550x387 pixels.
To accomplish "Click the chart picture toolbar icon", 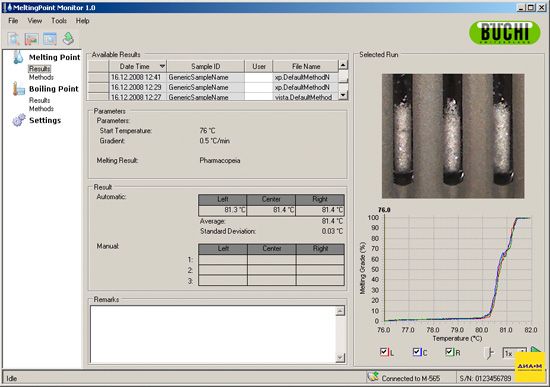I will tap(32, 39).
